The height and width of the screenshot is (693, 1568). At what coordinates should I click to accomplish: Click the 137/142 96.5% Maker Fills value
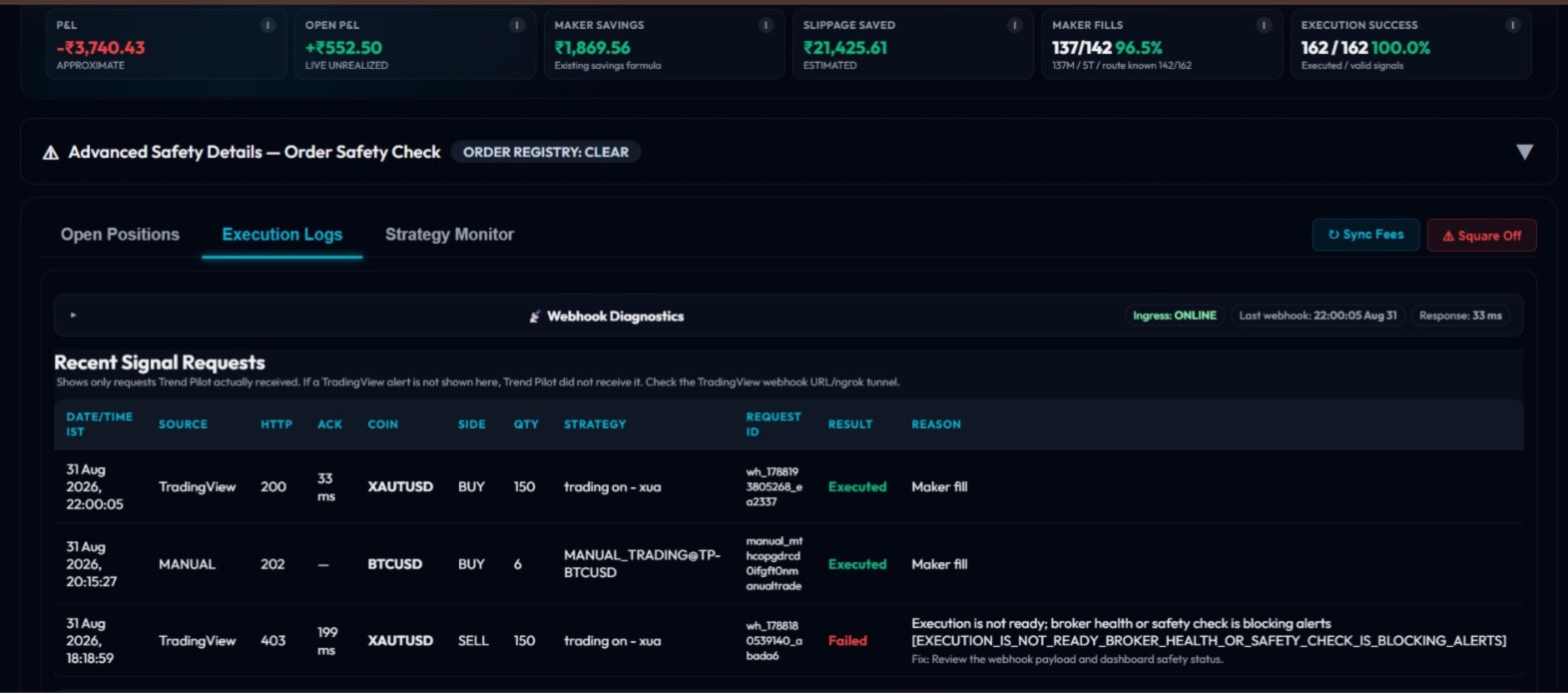[x=1107, y=47]
